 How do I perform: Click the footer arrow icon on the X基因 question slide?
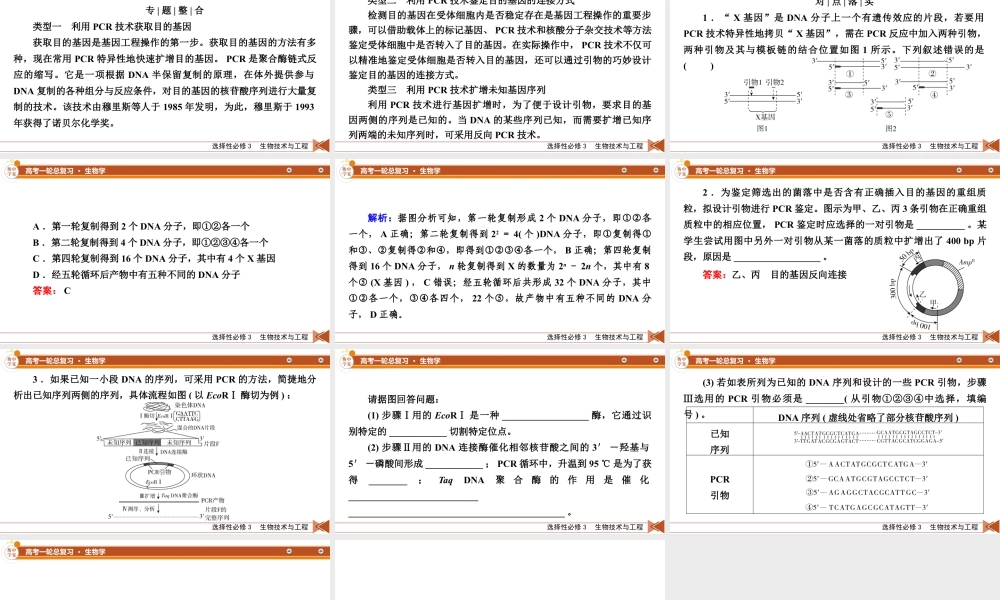[x=991, y=146]
